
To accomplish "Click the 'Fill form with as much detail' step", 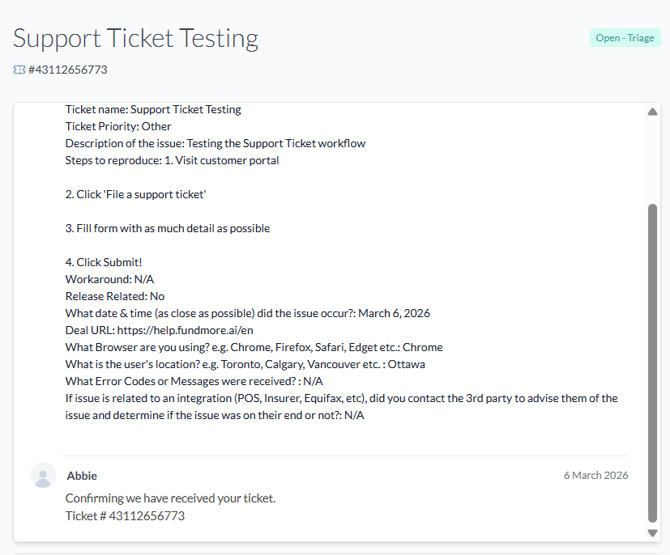I will tap(168, 228).
